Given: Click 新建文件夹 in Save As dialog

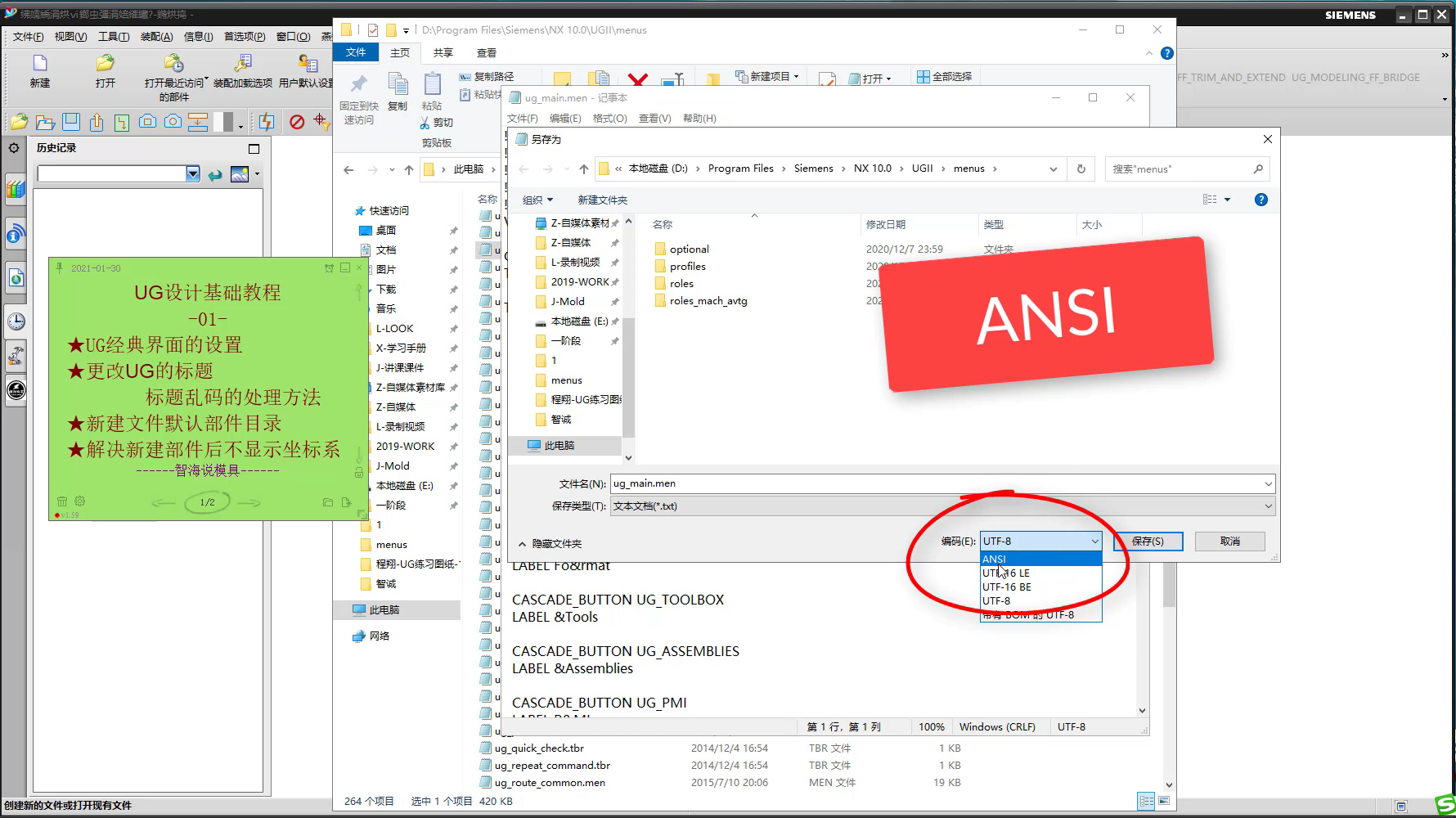Looking at the screenshot, I should coord(603,200).
